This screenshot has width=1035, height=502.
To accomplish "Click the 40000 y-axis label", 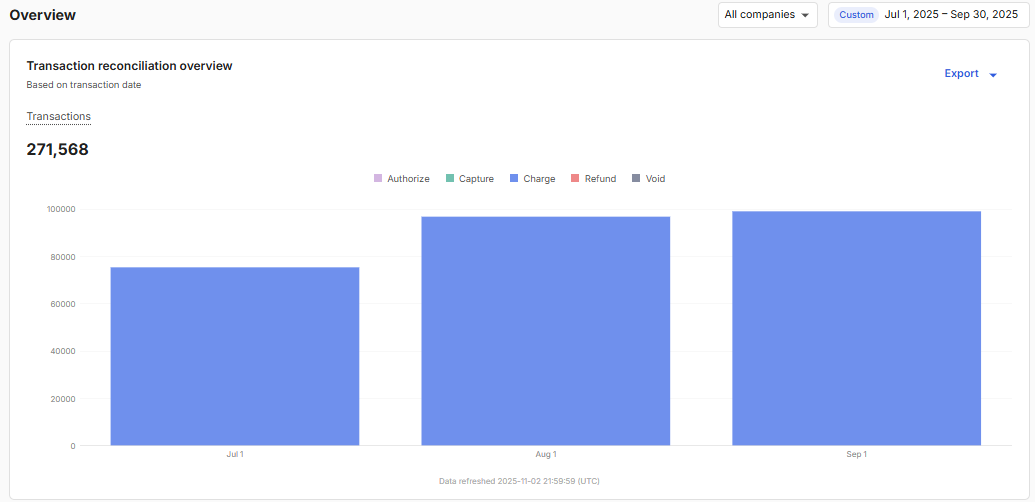I will (x=63, y=352).
